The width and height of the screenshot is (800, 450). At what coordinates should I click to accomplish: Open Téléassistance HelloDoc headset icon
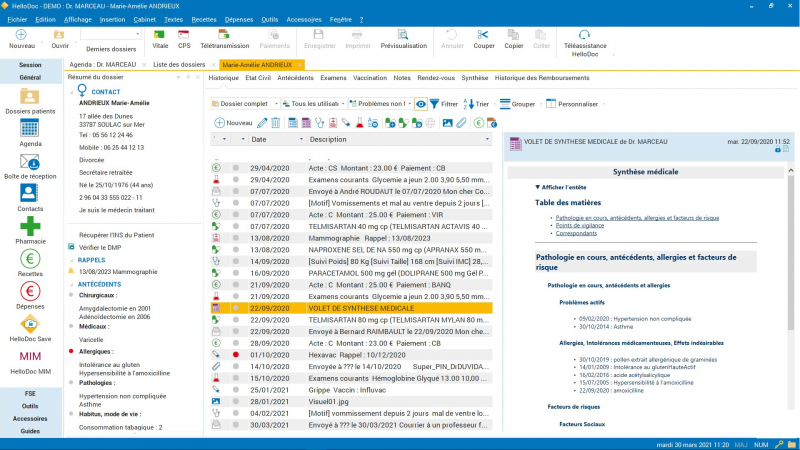tap(584, 35)
